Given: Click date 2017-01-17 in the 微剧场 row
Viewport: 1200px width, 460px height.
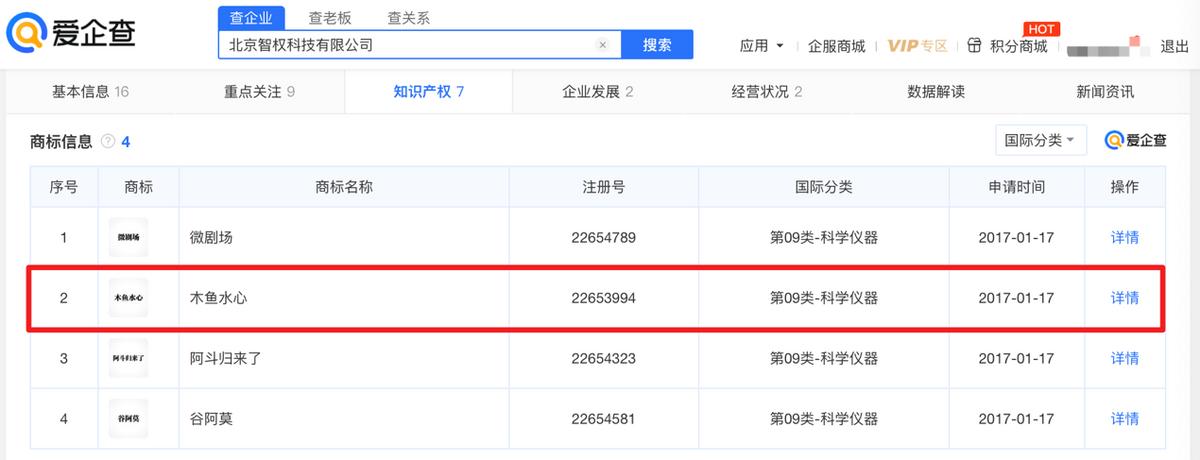Looking at the screenshot, I should pos(1016,238).
